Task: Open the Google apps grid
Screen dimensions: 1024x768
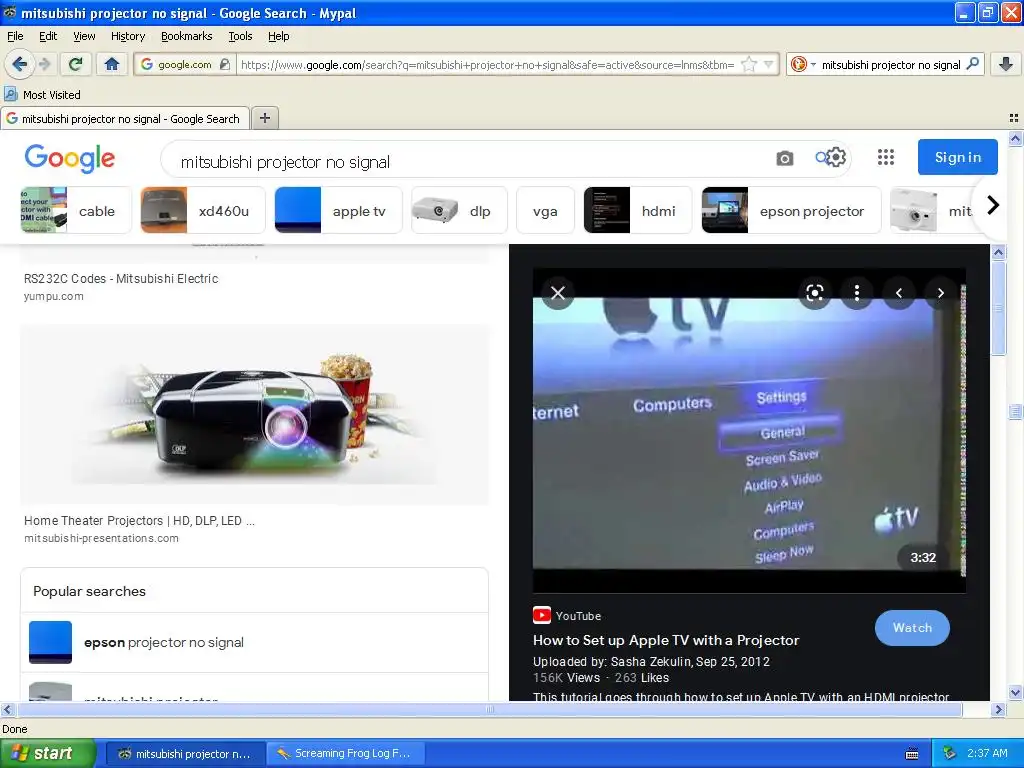Action: coord(886,157)
